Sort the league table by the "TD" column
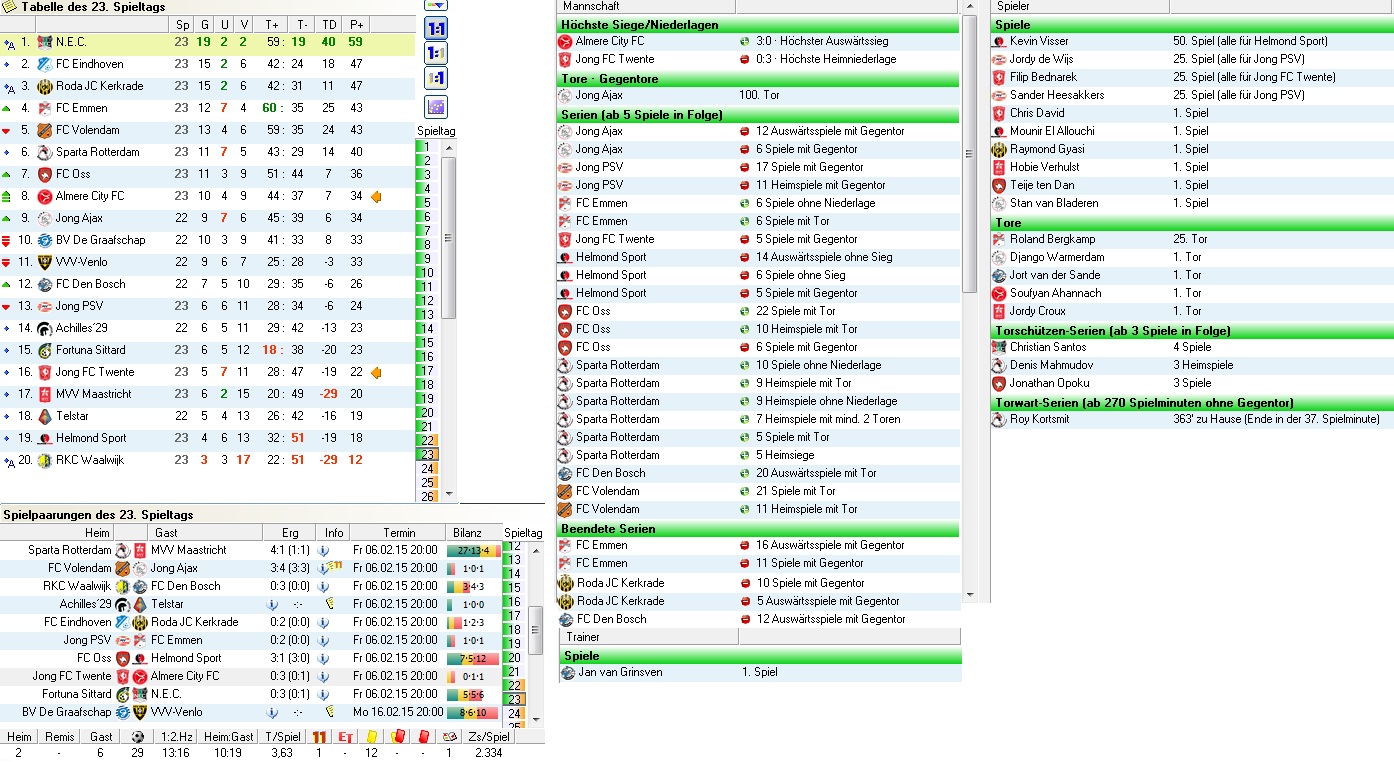This screenshot has height=762, width=1394. click(x=328, y=24)
